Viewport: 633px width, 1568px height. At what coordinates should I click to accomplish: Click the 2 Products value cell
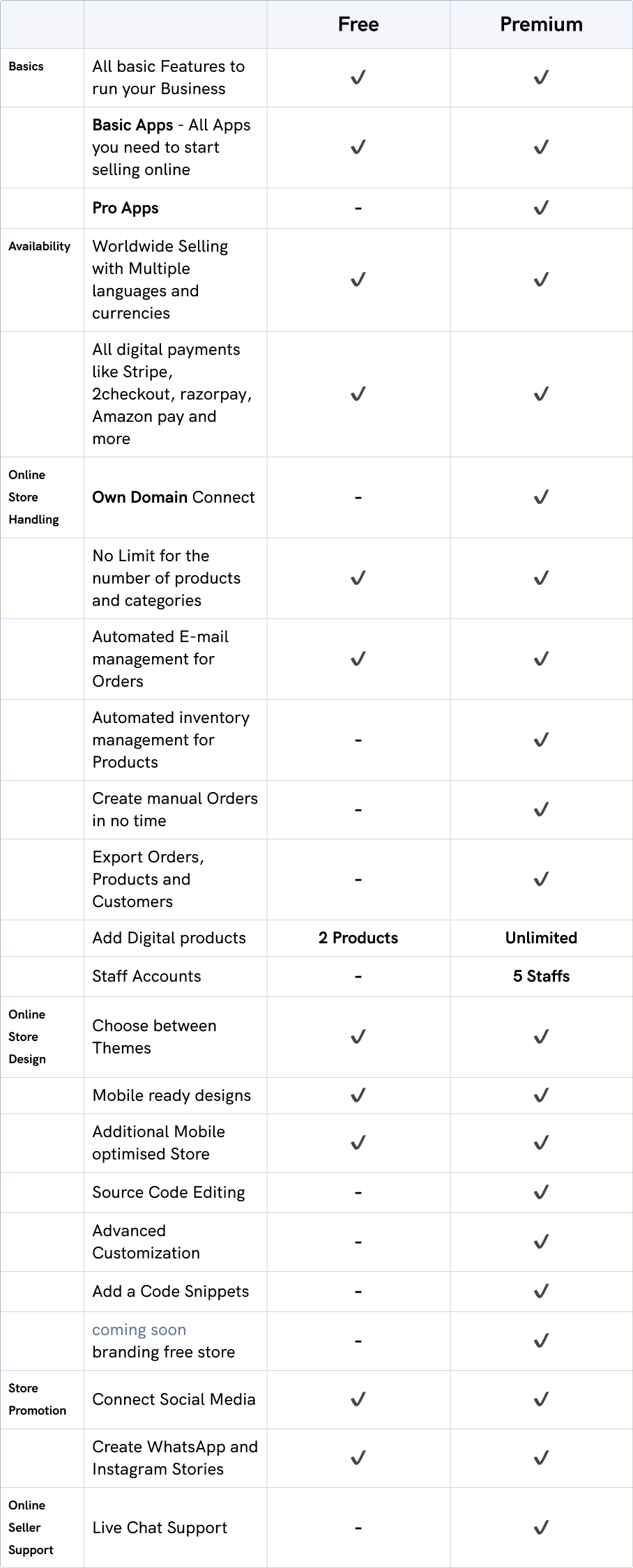(x=358, y=938)
